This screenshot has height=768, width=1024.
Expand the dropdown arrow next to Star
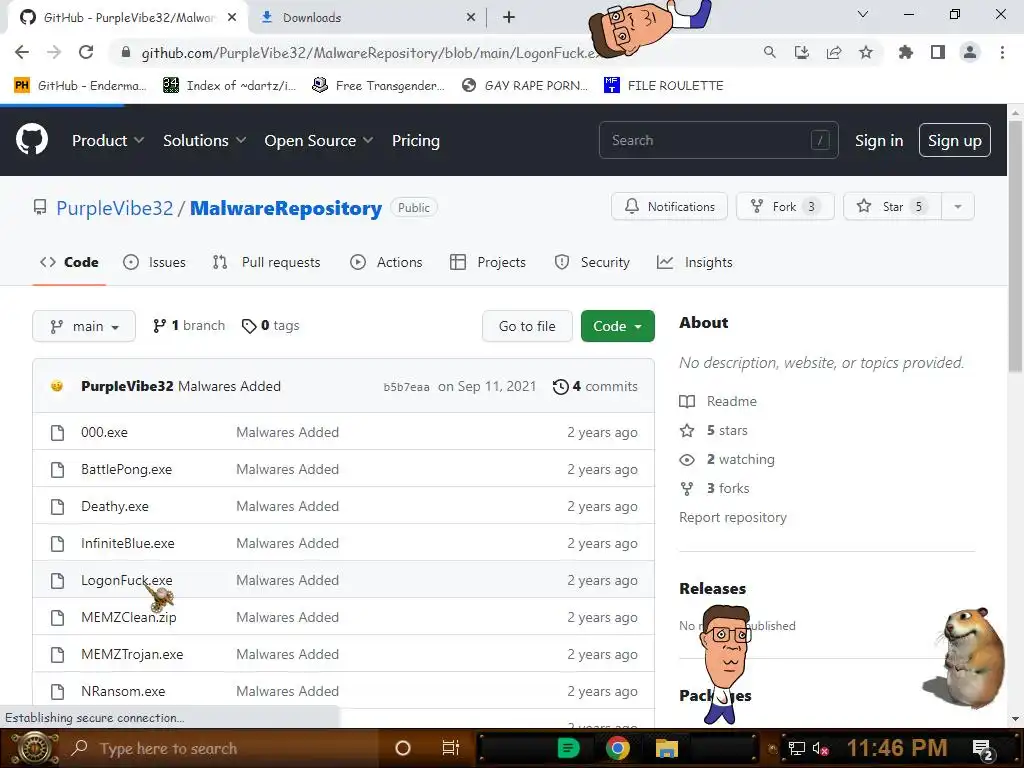[x=958, y=206]
